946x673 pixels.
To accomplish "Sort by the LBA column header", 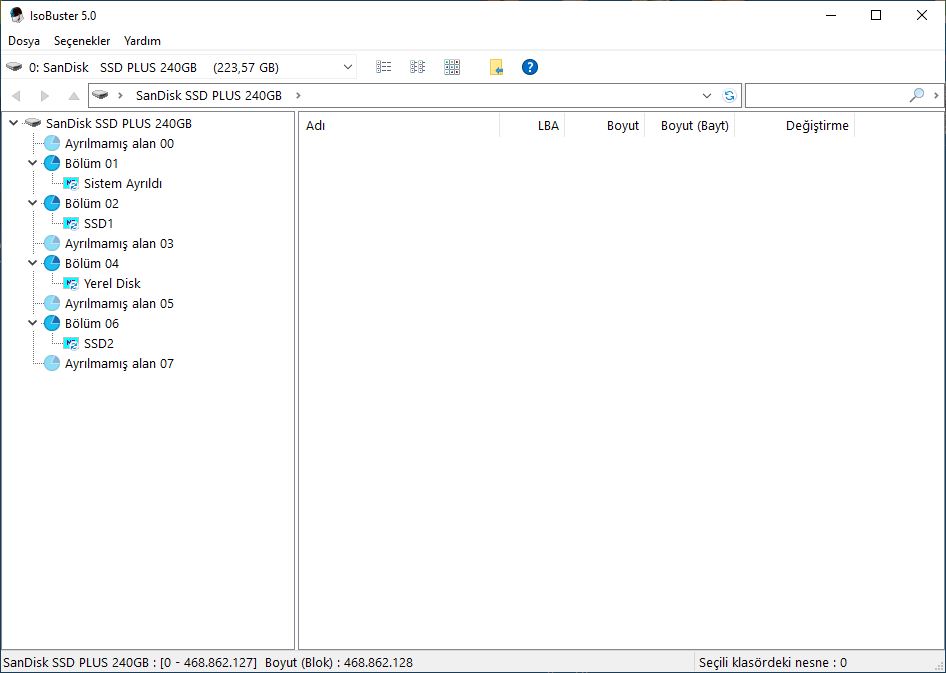I will point(532,125).
